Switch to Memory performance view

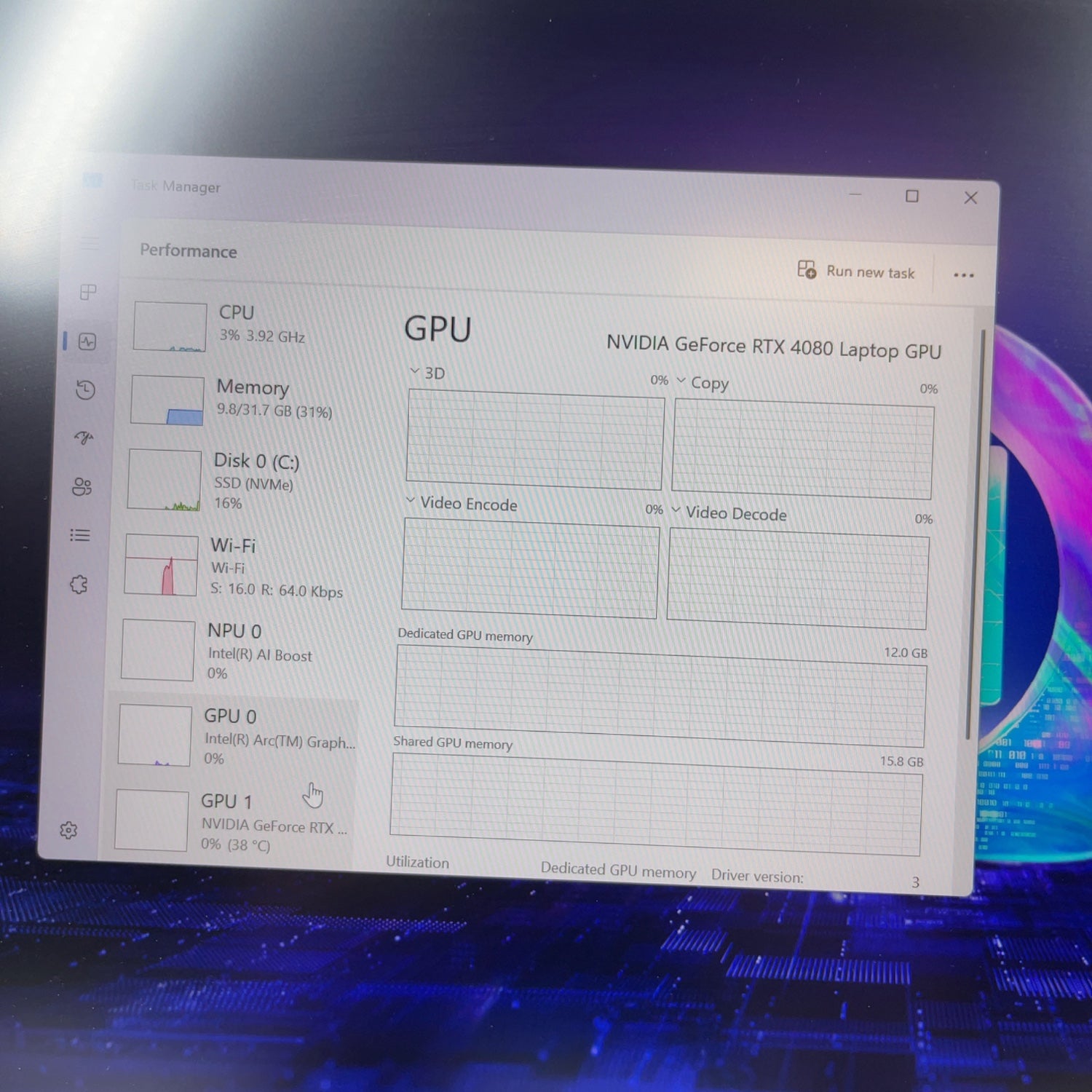pos(240,399)
